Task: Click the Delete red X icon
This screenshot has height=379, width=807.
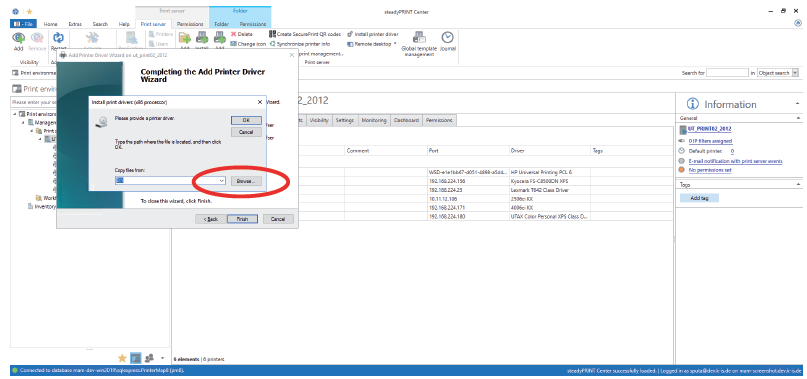Action: point(233,34)
